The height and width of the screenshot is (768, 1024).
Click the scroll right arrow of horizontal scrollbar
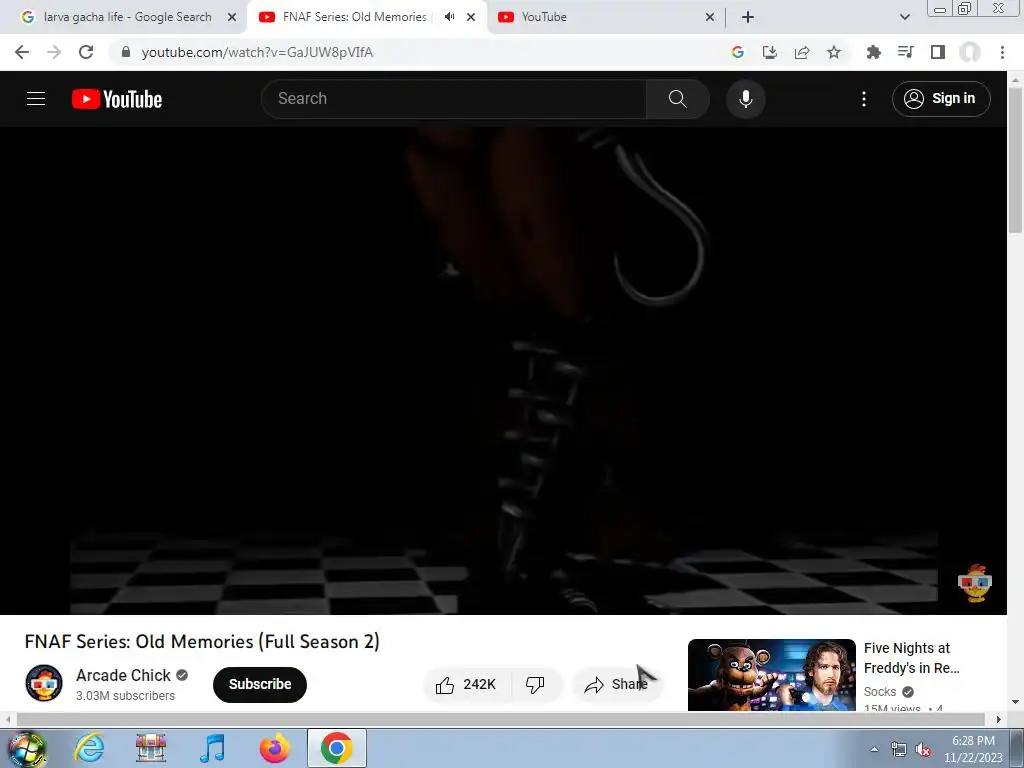999,719
